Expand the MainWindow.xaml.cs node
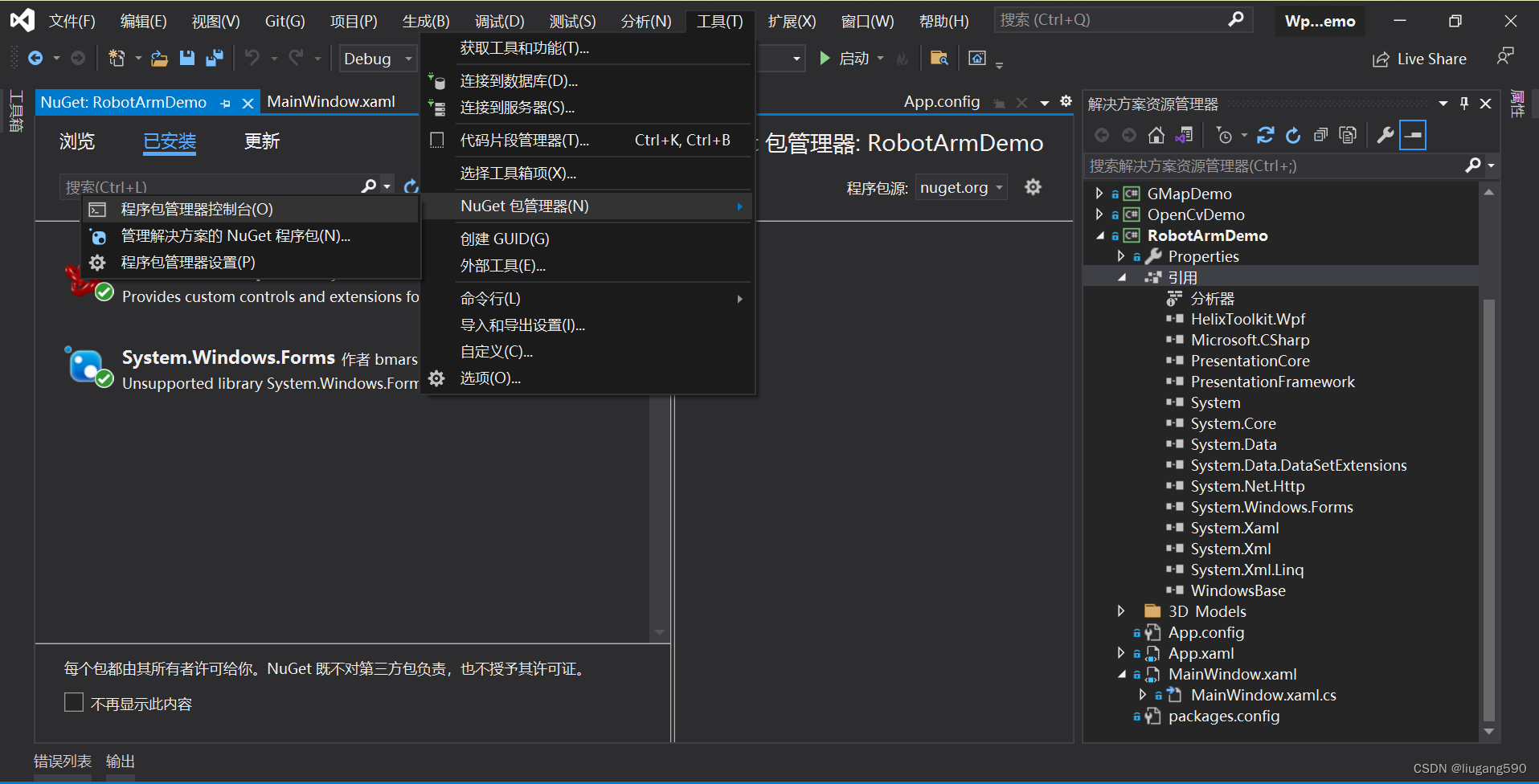The height and width of the screenshot is (784, 1539). tap(1142, 694)
